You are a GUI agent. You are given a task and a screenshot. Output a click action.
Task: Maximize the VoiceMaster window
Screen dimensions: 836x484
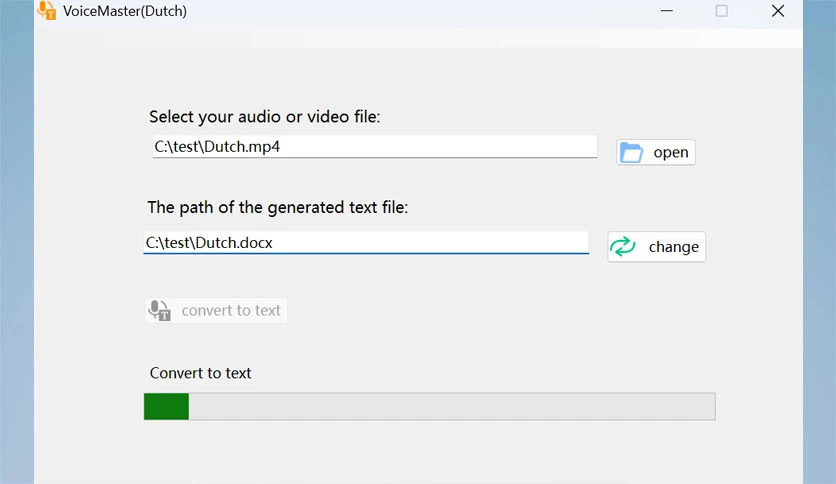pyautogui.click(x=721, y=11)
